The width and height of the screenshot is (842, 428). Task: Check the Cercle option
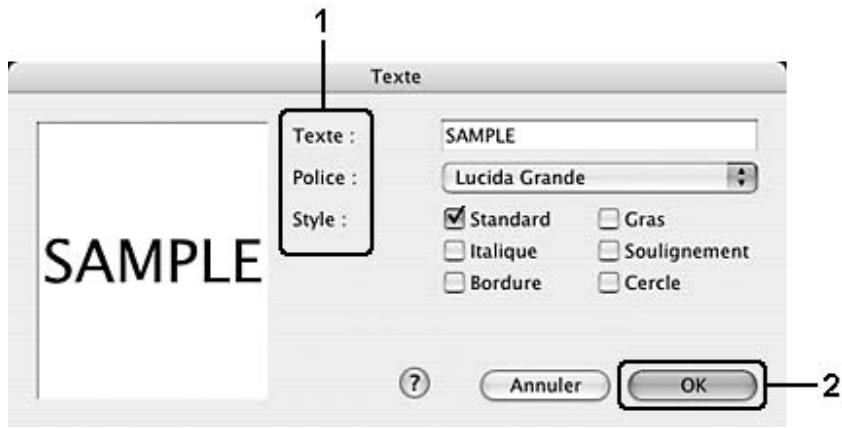[609, 283]
